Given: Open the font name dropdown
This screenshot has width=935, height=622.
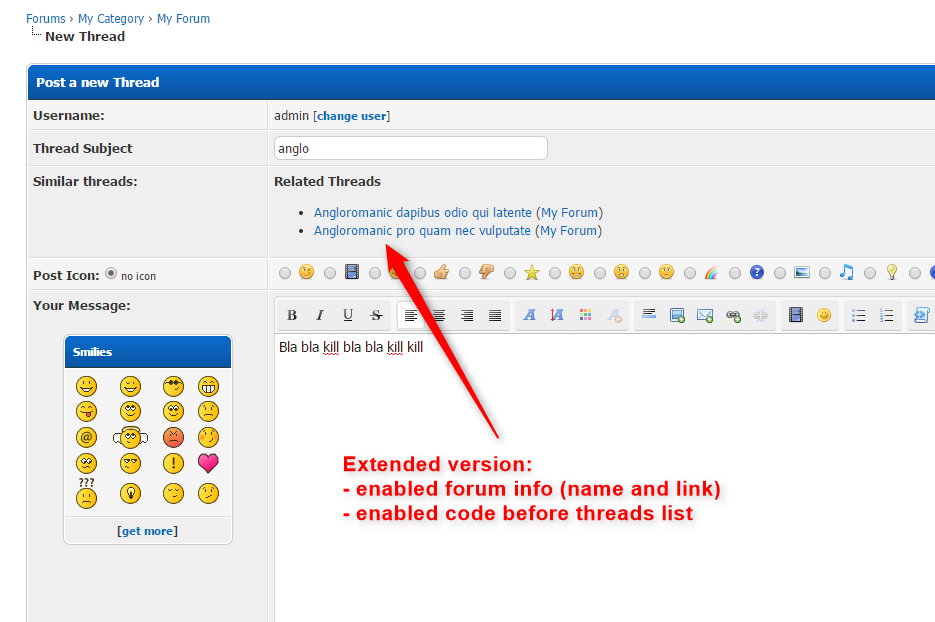Looking at the screenshot, I should click(x=529, y=315).
